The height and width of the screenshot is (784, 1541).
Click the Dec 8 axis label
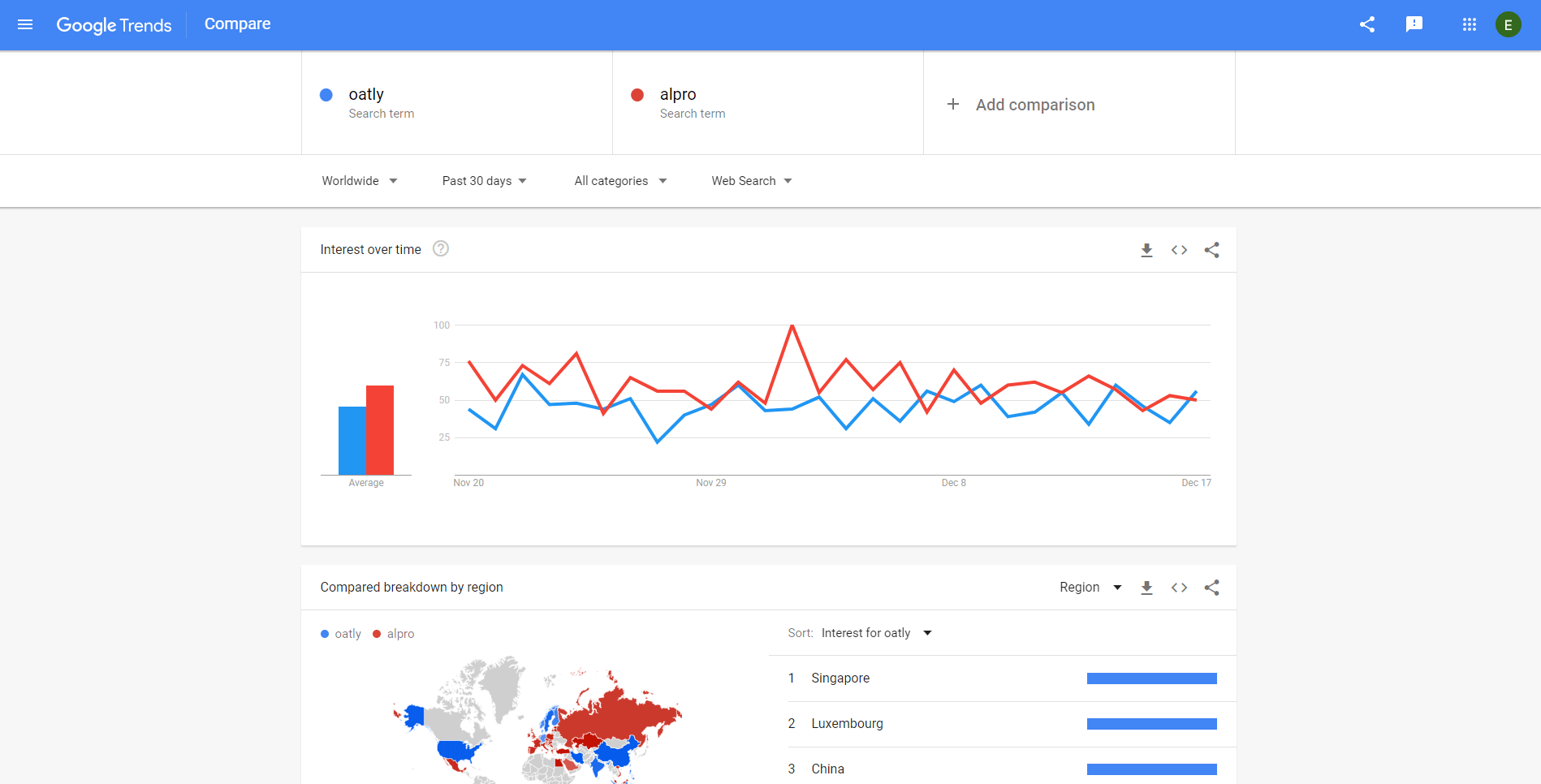[x=954, y=483]
